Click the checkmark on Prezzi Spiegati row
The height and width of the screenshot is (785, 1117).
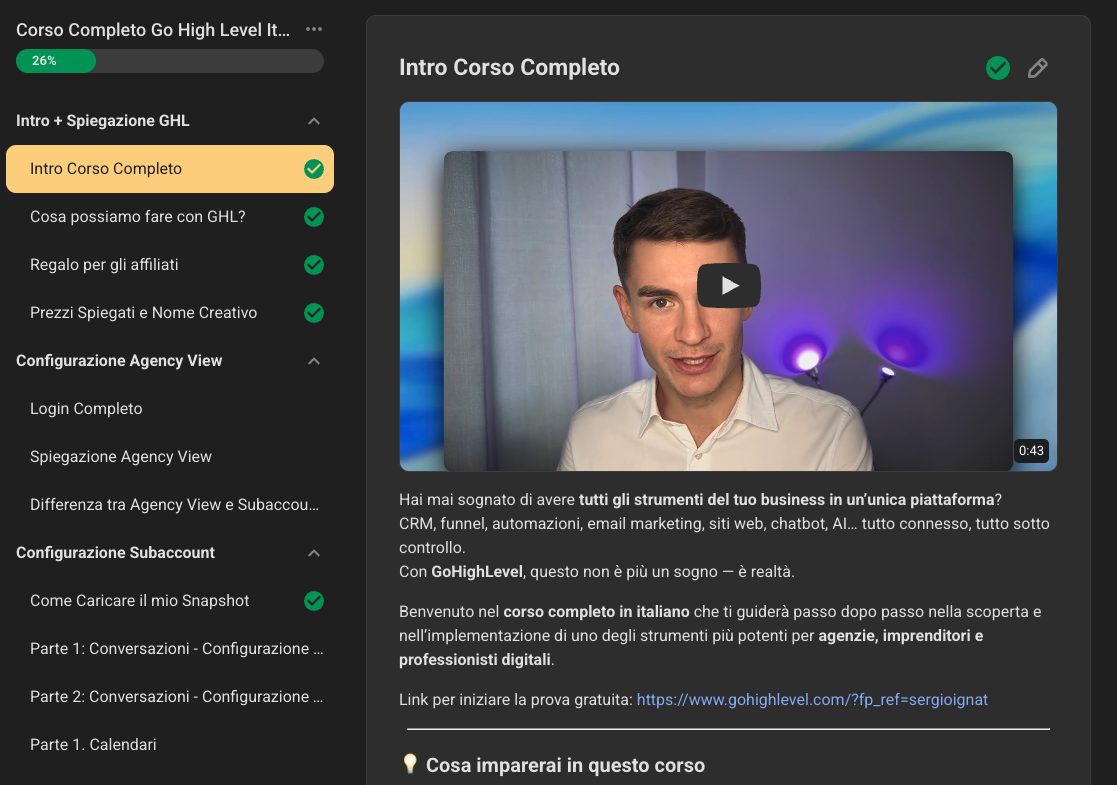[x=313, y=313]
